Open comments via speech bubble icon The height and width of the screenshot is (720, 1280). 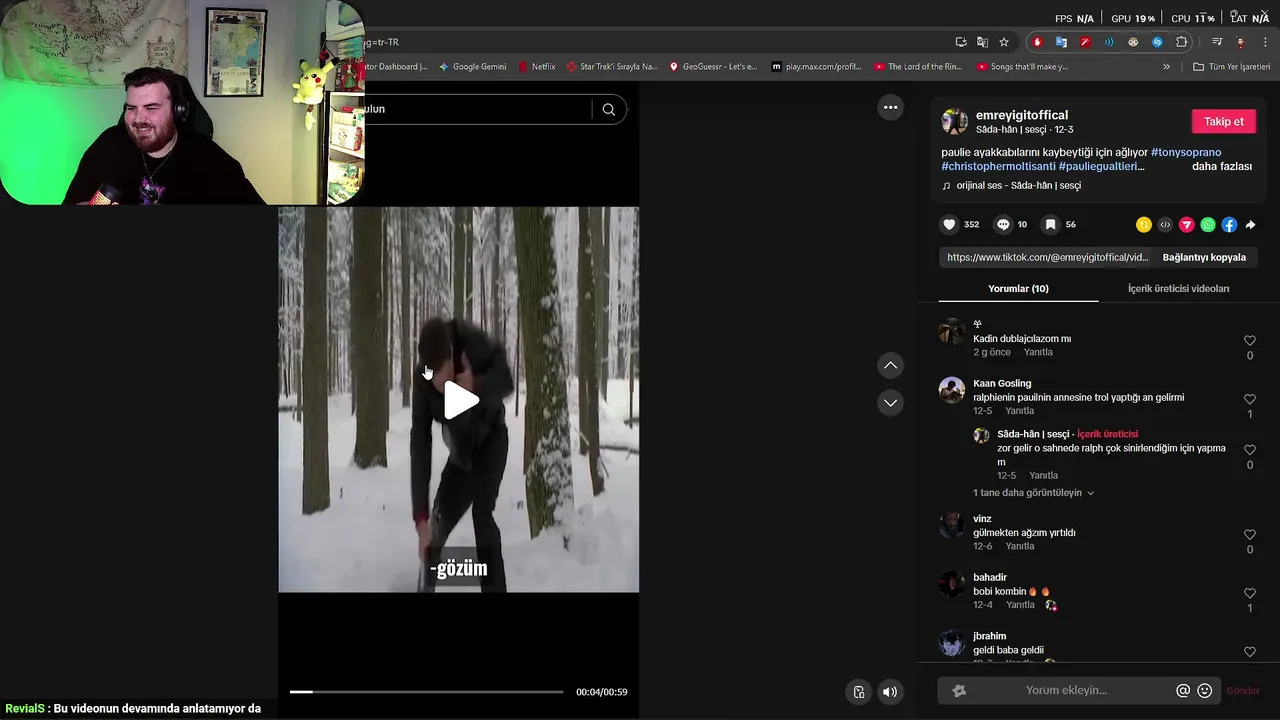1003,225
